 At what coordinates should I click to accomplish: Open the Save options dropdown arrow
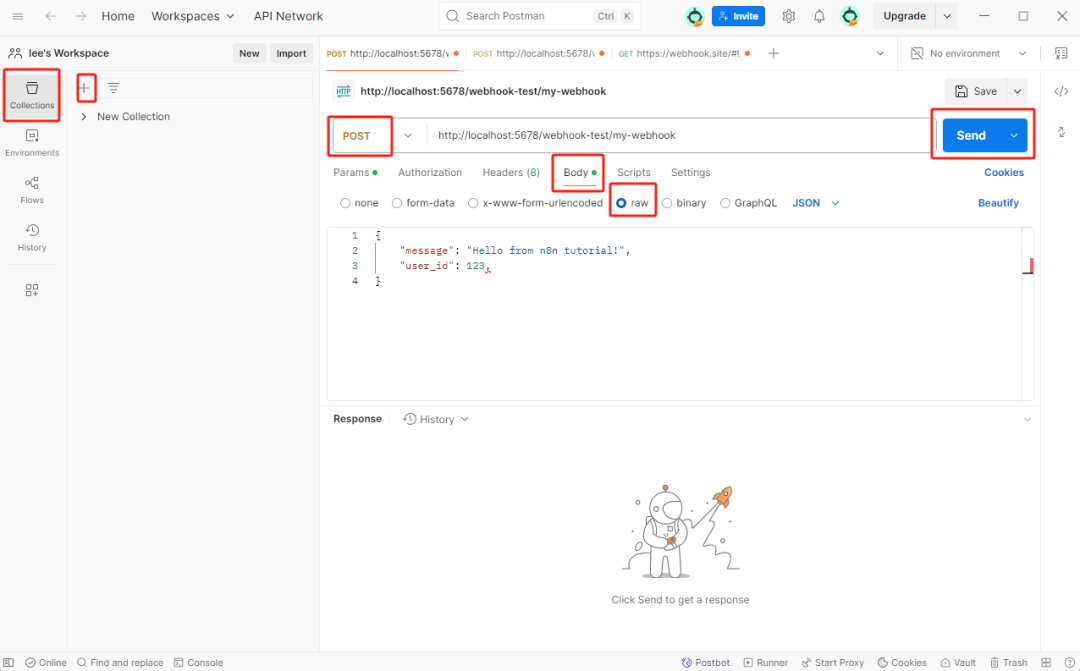(1017, 91)
